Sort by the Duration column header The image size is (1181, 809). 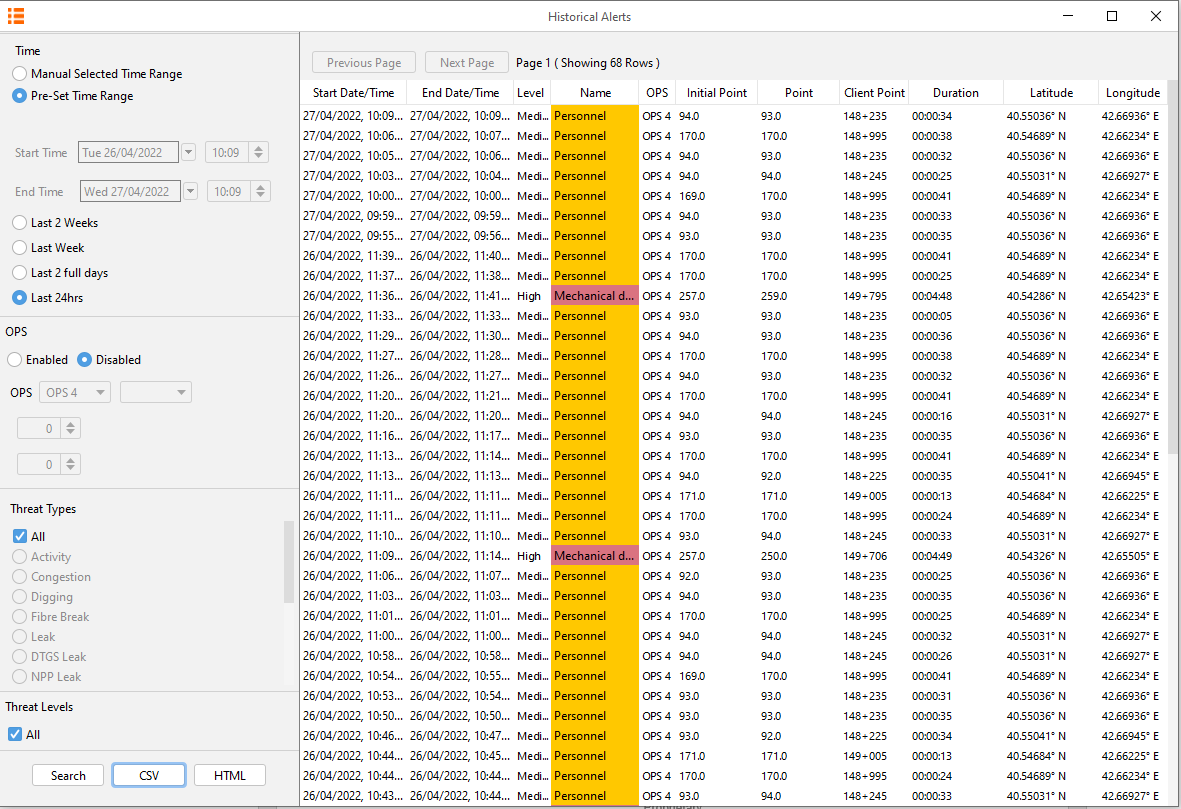click(x=955, y=93)
